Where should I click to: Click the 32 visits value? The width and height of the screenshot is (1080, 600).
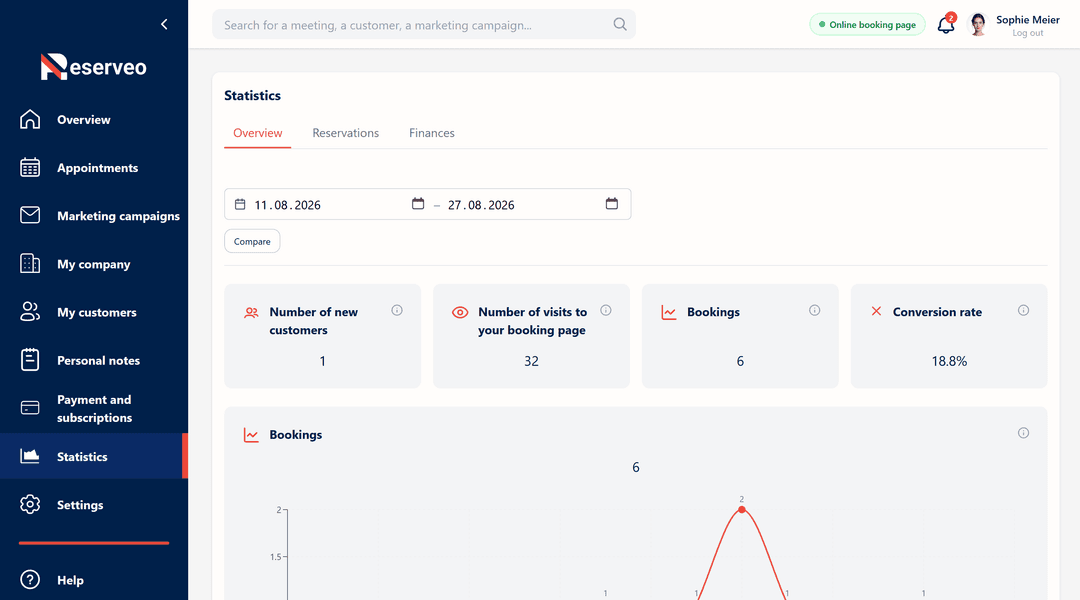531,361
